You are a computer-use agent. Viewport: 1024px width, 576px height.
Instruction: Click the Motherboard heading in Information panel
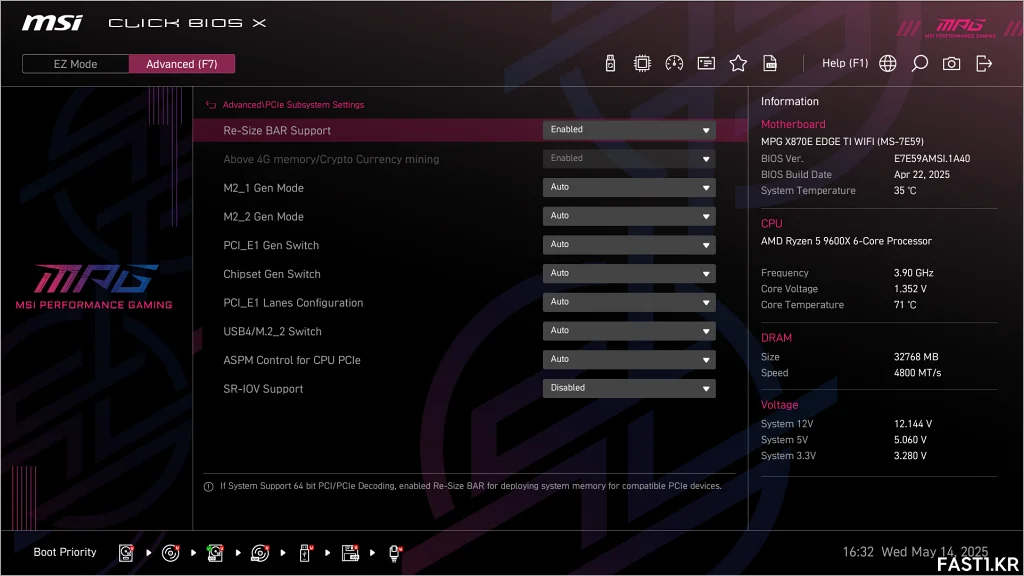[x=793, y=124]
